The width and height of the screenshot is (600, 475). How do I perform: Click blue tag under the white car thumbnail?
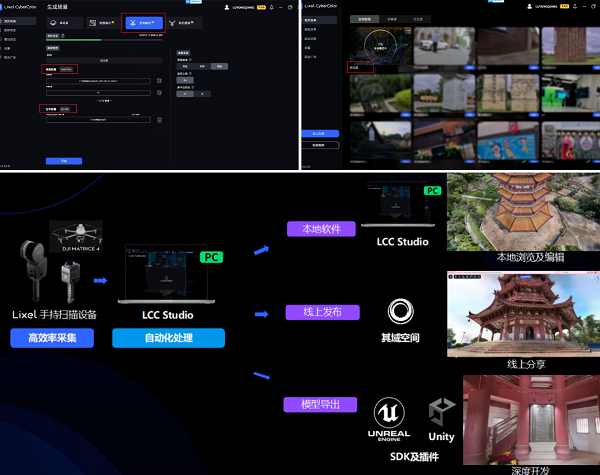tap(470, 68)
